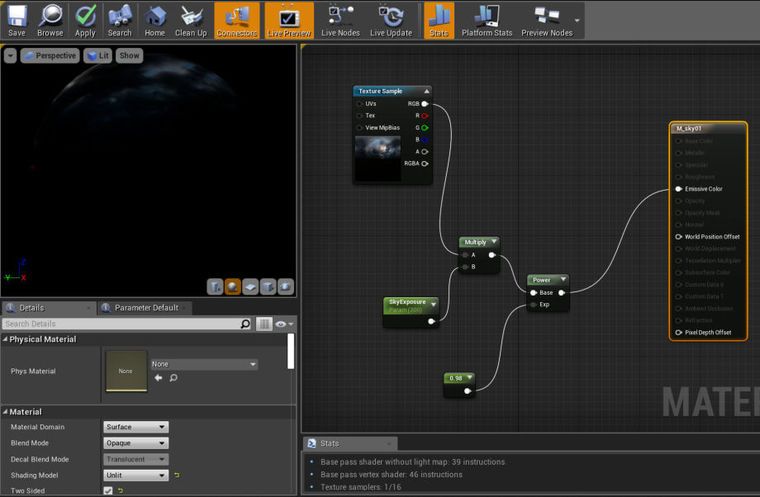Image resolution: width=760 pixels, height=497 pixels.
Task: Click the Preview Nodes icon
Action: click(x=547, y=20)
